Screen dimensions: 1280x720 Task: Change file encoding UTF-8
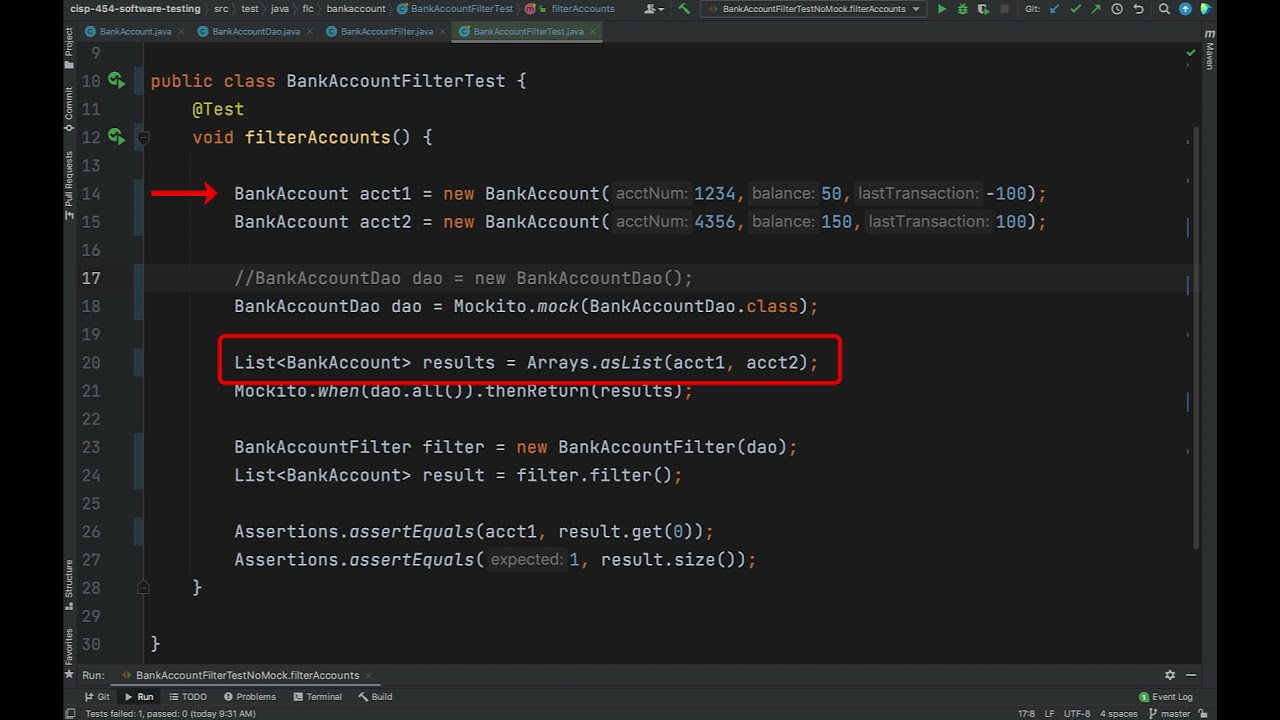1077,714
